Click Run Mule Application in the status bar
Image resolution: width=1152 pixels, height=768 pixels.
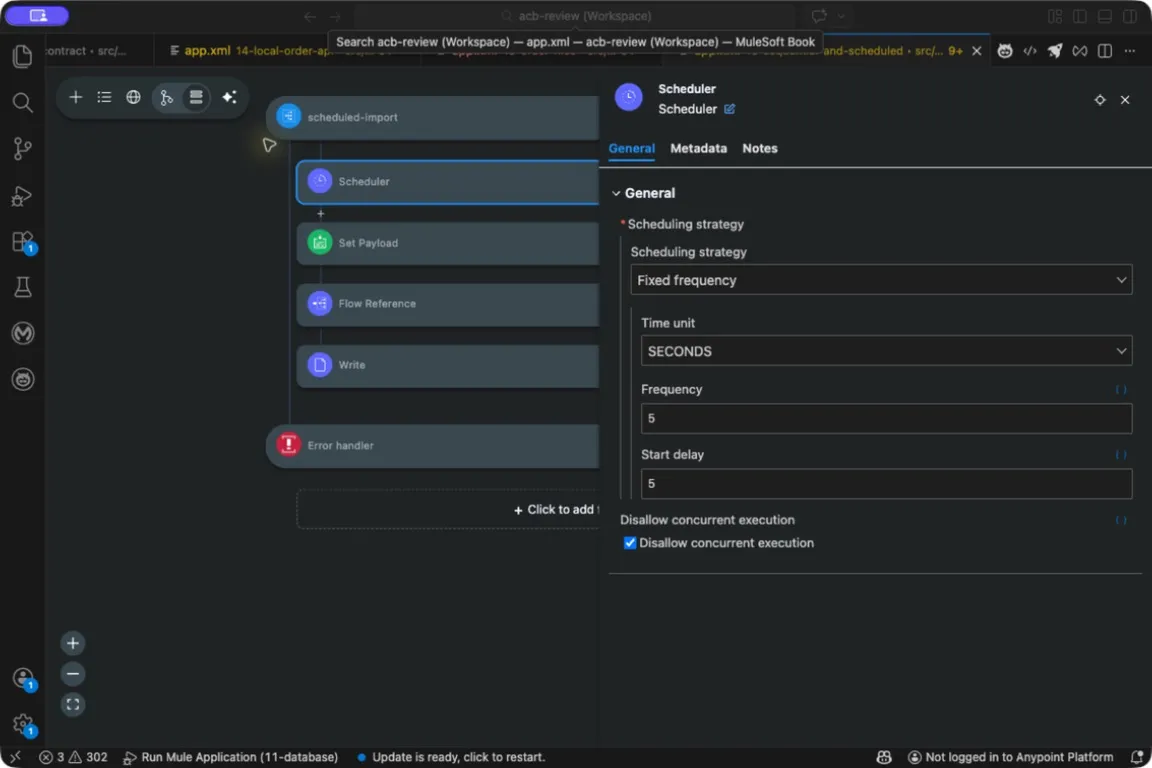(x=231, y=757)
